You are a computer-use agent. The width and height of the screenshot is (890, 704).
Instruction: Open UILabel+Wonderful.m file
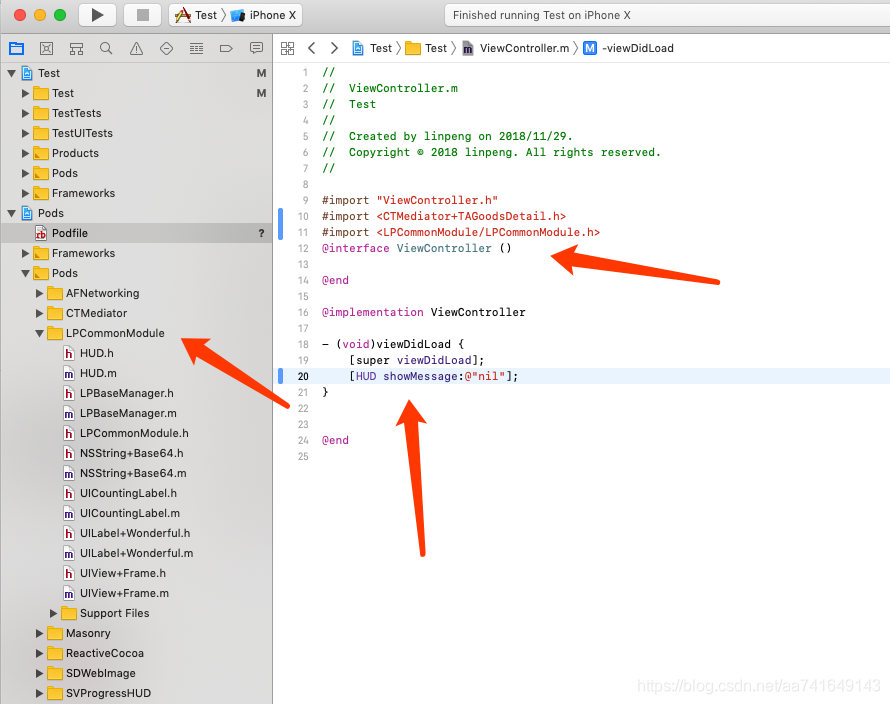136,553
